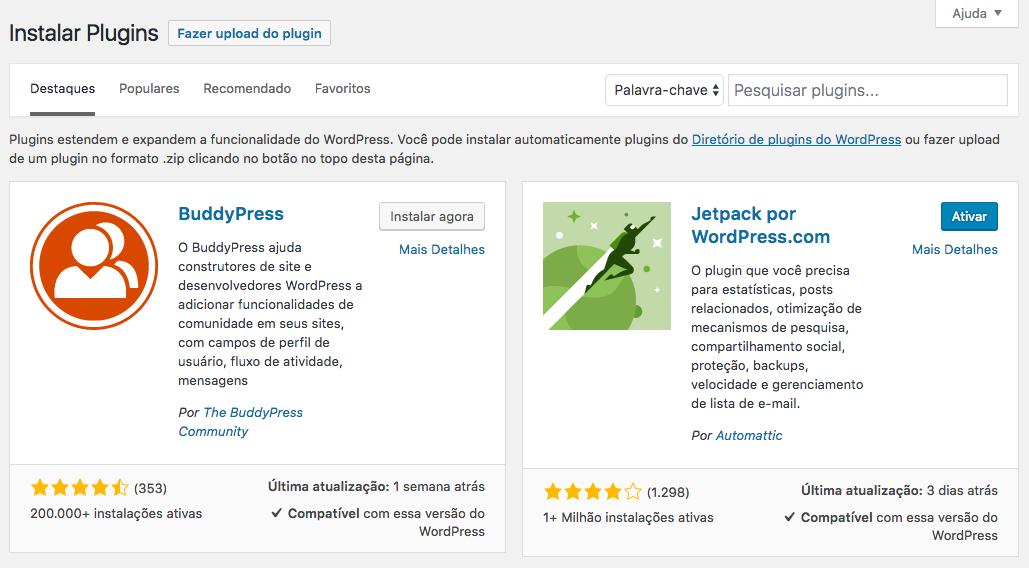Viewport: 1029px width, 568px height.
Task: Click the 200.000+ instalações ativas text
Action: [116, 514]
